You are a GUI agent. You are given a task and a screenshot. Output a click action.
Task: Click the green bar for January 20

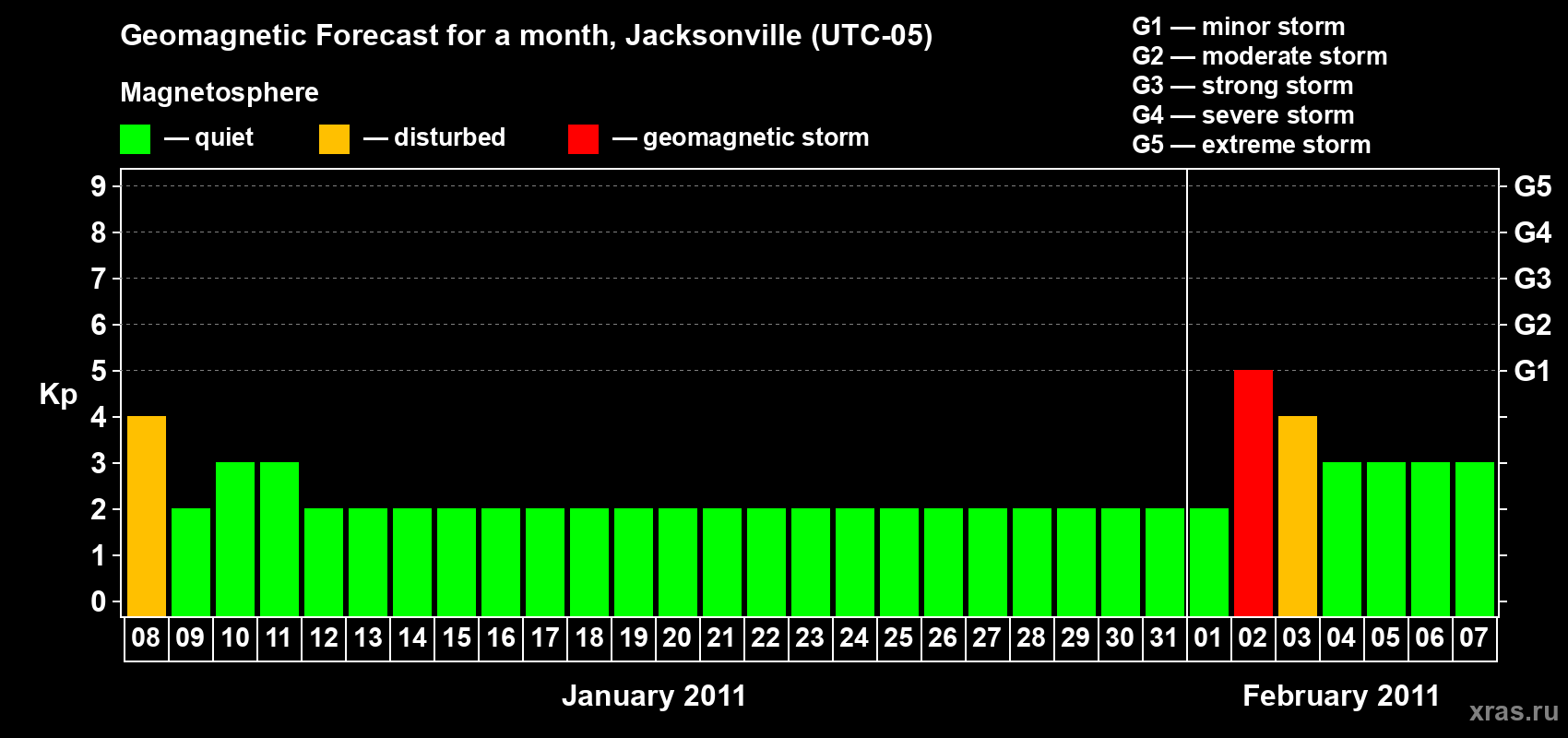point(678,562)
